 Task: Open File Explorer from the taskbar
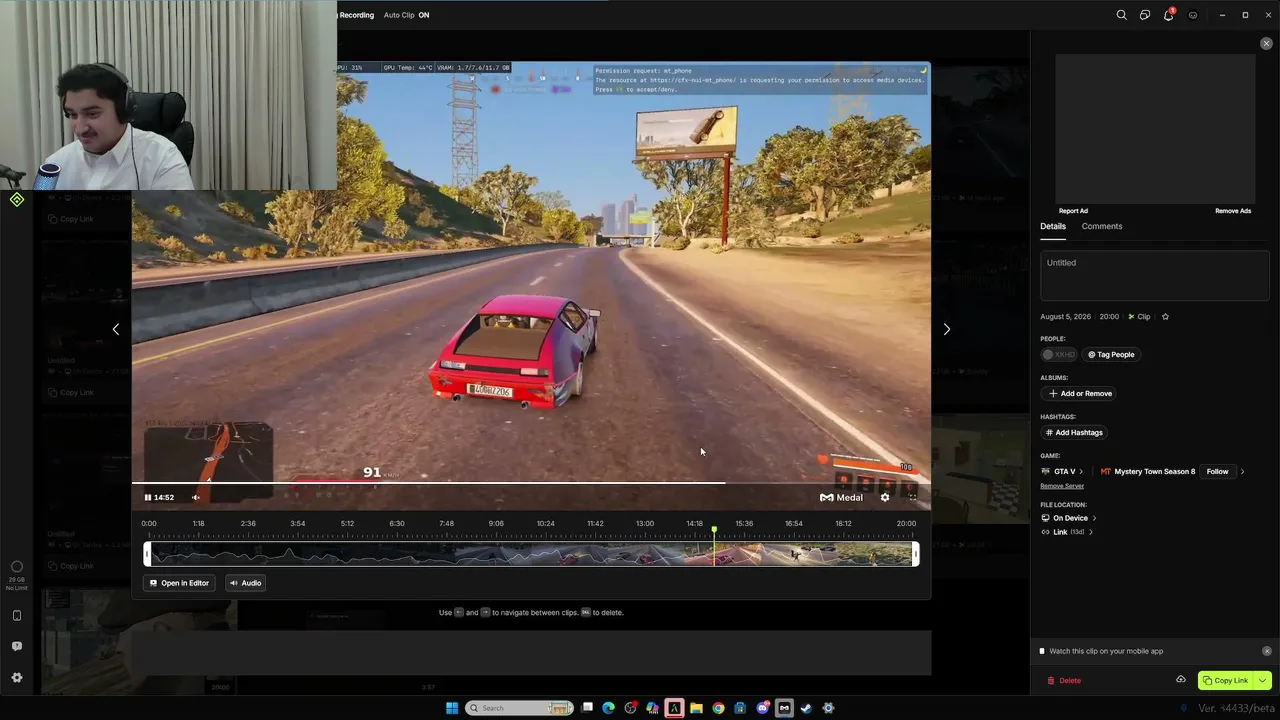pyautogui.click(x=696, y=708)
